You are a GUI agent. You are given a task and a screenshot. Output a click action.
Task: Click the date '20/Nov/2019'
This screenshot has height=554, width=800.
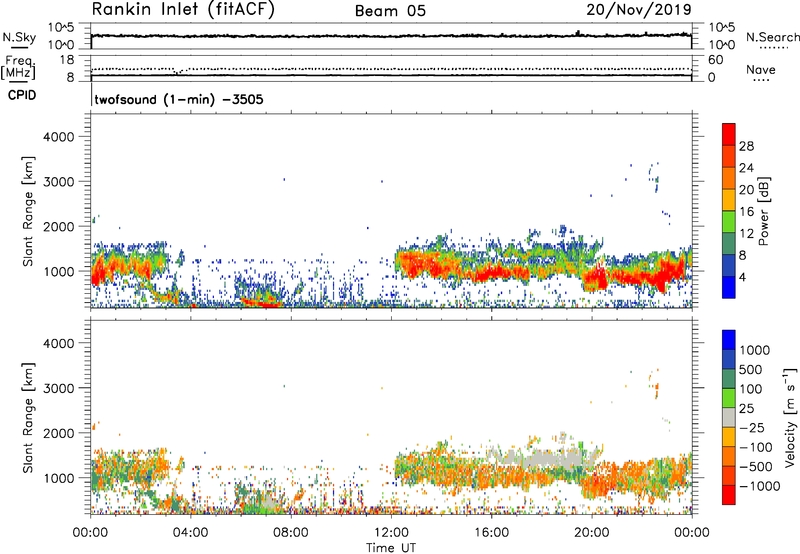pyautogui.click(x=639, y=10)
